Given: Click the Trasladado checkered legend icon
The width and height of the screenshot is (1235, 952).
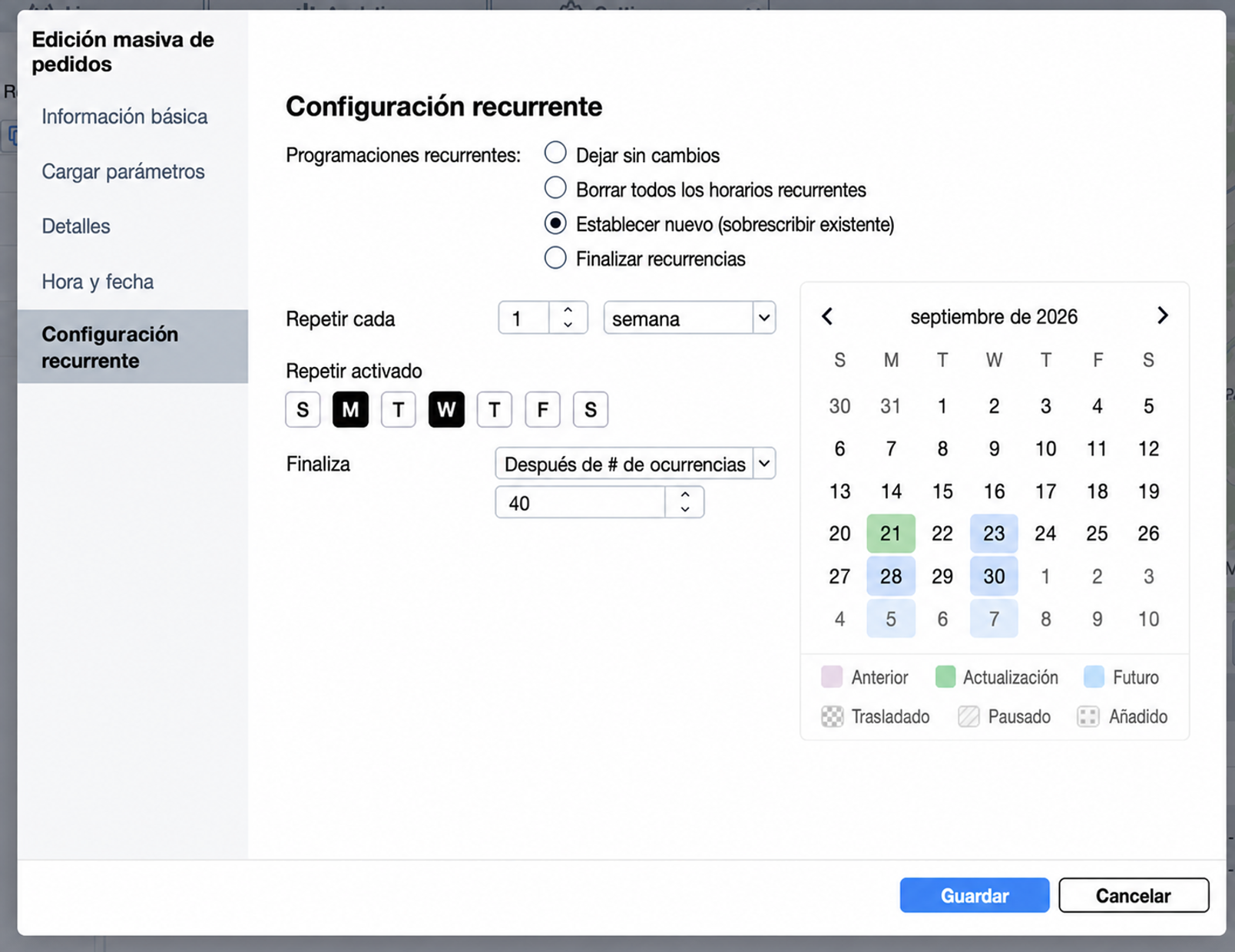Looking at the screenshot, I should click(832, 716).
